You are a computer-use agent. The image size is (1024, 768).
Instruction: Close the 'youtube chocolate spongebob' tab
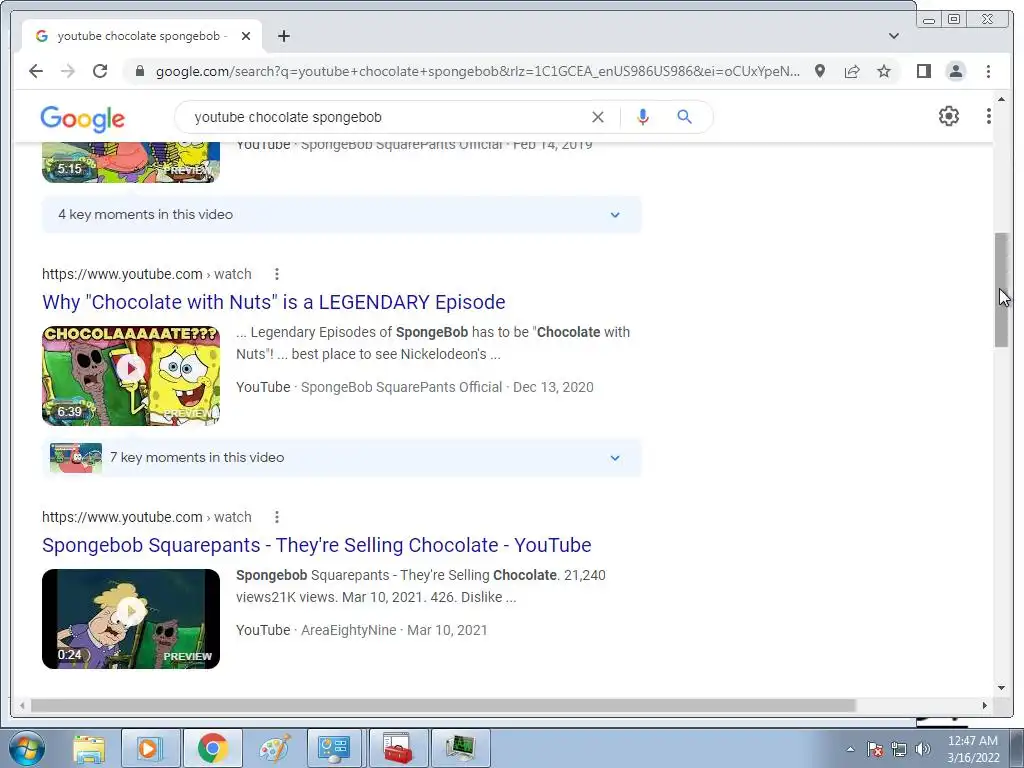(246, 36)
